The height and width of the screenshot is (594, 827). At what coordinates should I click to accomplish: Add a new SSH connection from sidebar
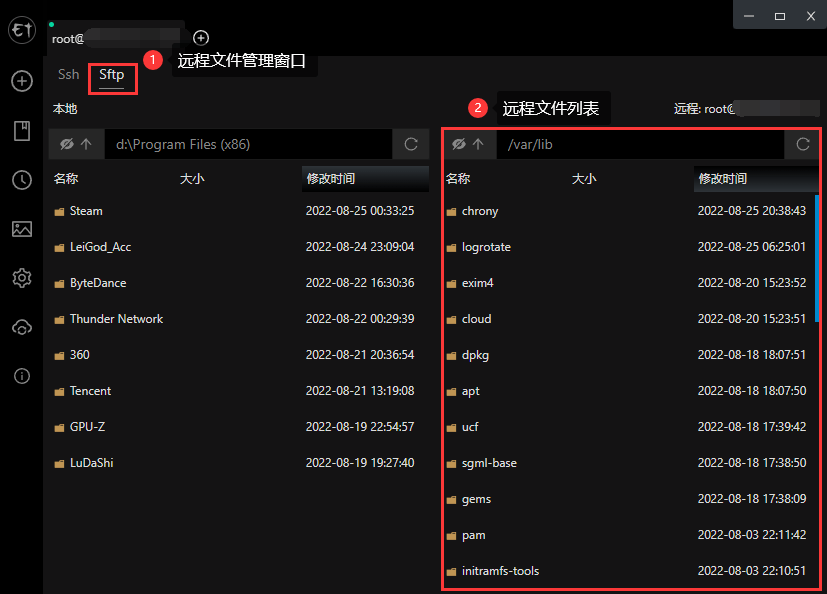coord(22,81)
